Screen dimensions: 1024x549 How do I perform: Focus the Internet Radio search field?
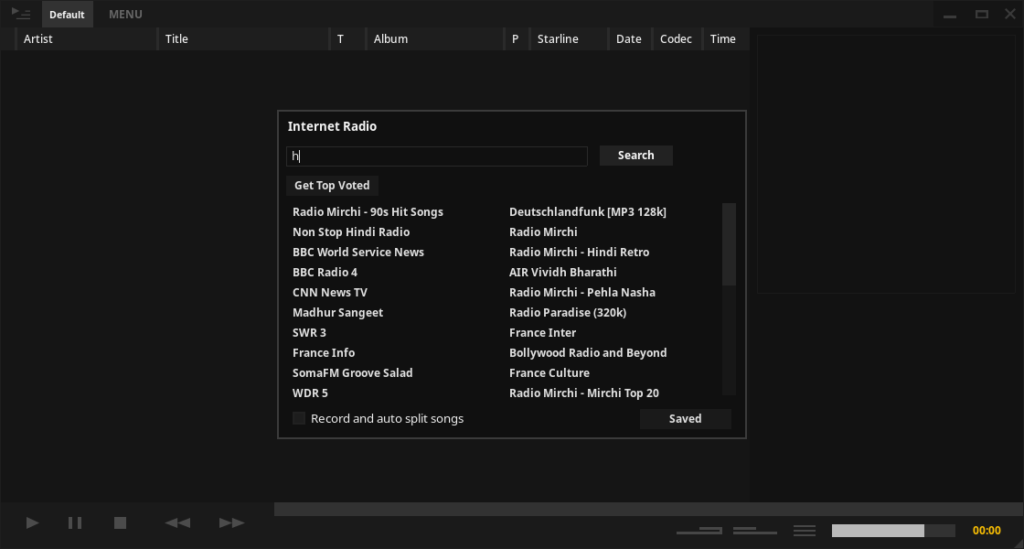point(437,156)
